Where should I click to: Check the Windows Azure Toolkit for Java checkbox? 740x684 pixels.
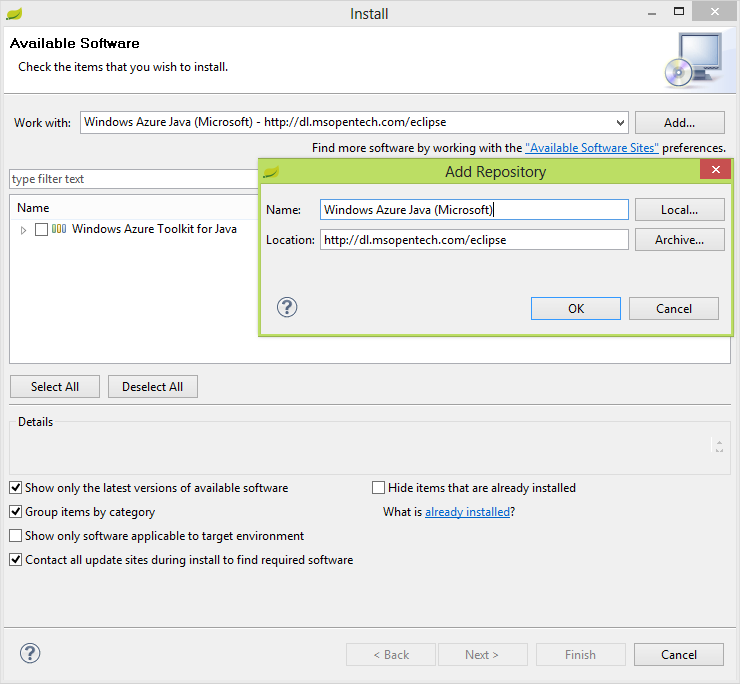42,229
